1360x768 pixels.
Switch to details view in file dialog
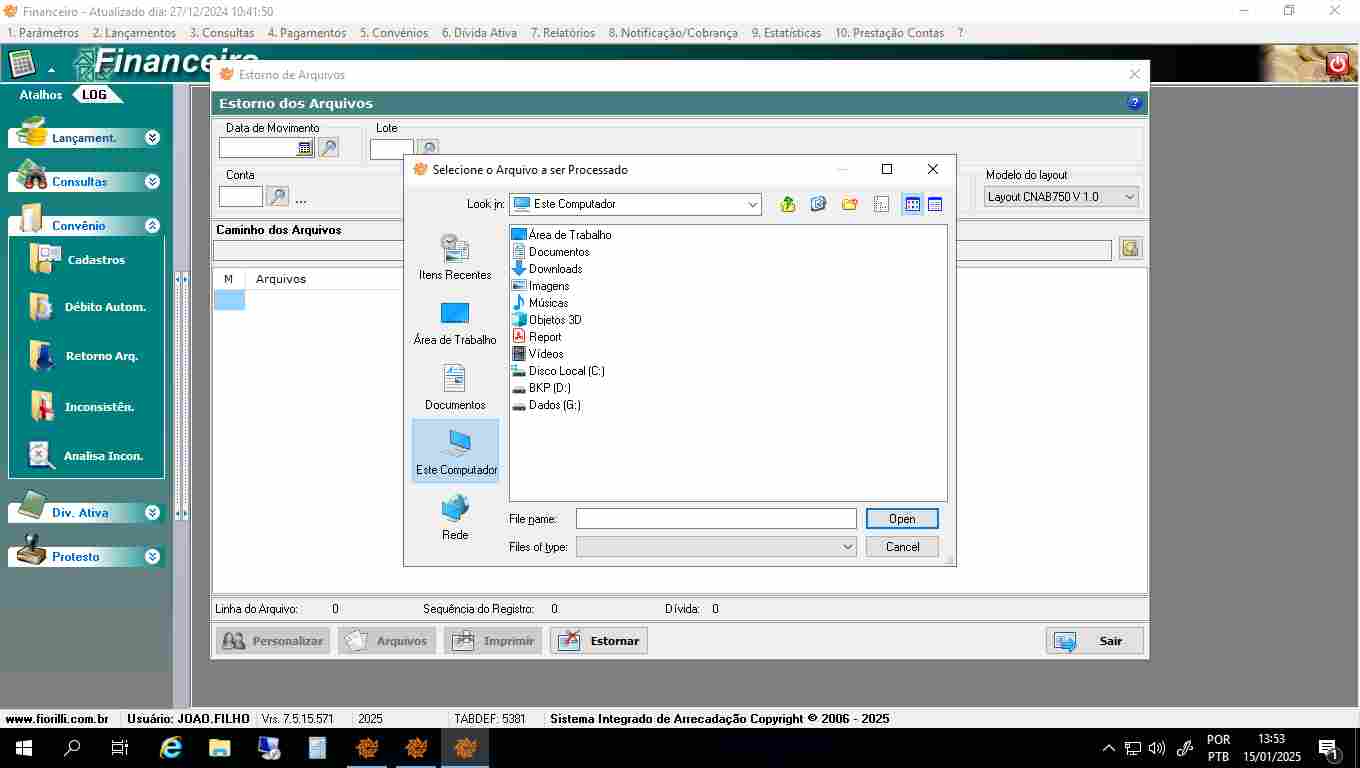[x=935, y=204]
